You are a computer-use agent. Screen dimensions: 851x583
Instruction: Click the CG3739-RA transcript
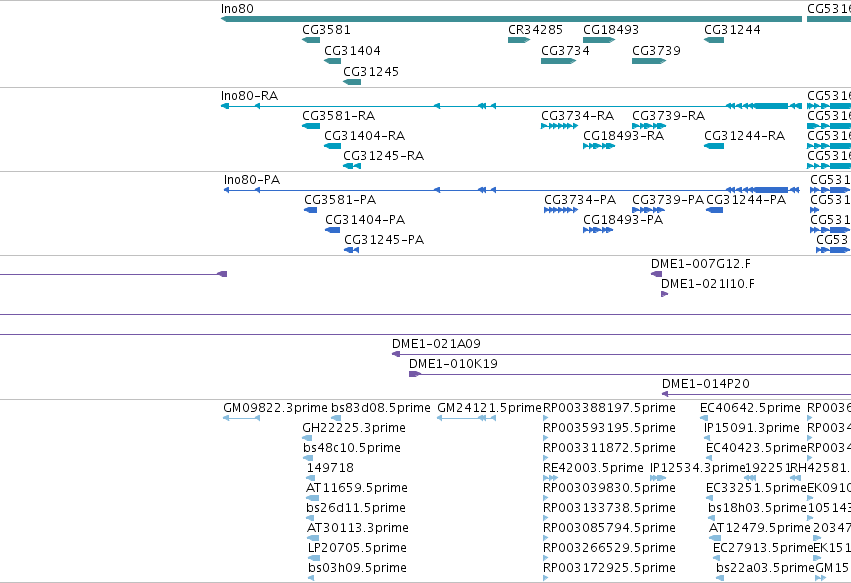(649, 126)
